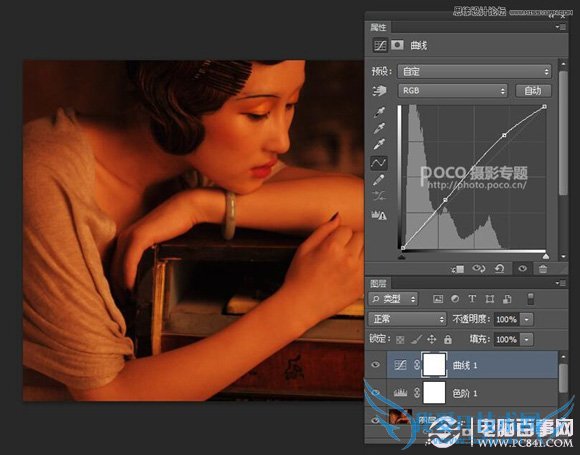
Task: Filter layers by shape layers icon
Action: (490, 299)
